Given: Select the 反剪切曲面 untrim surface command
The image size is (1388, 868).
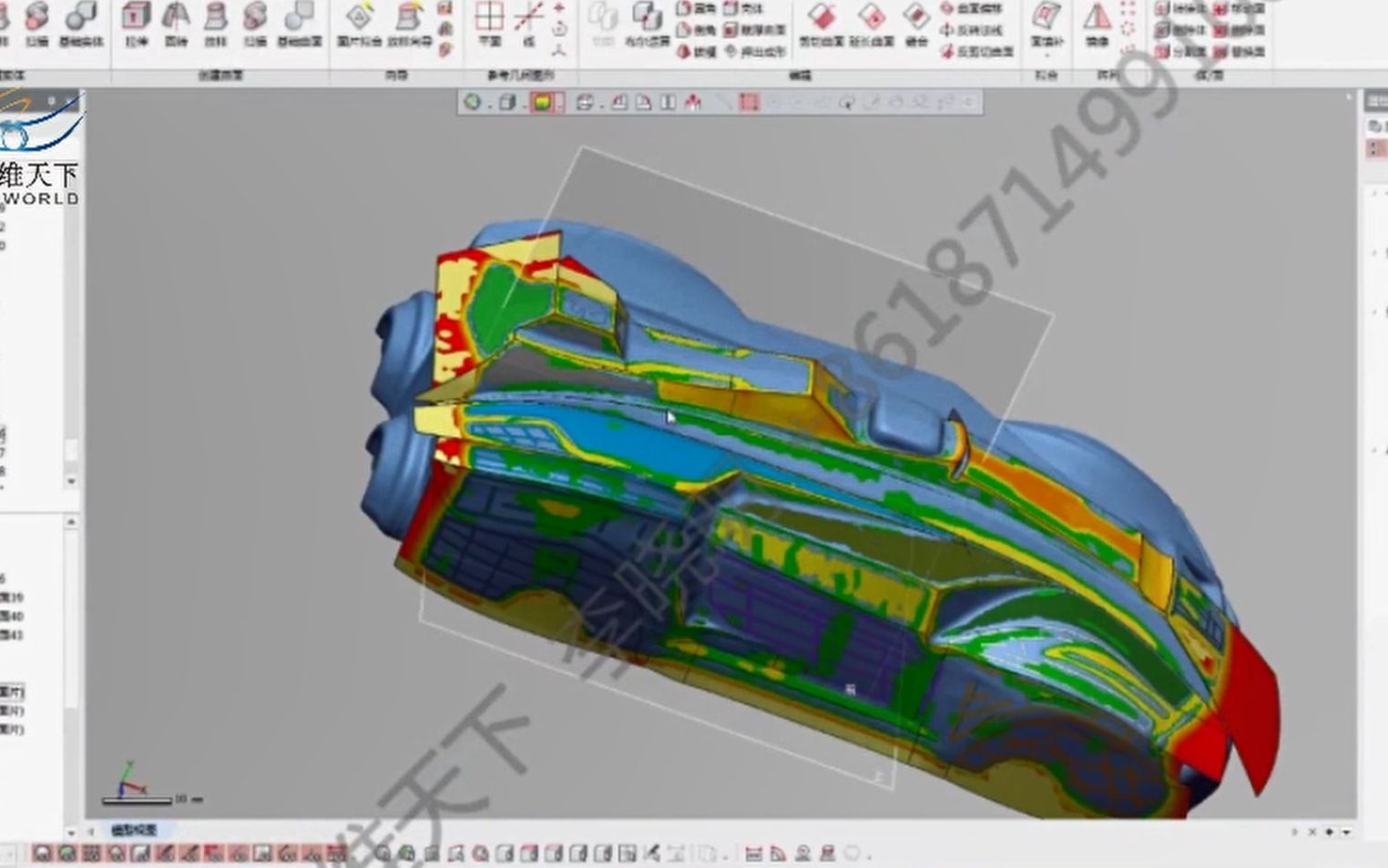Looking at the screenshot, I should [x=976, y=52].
